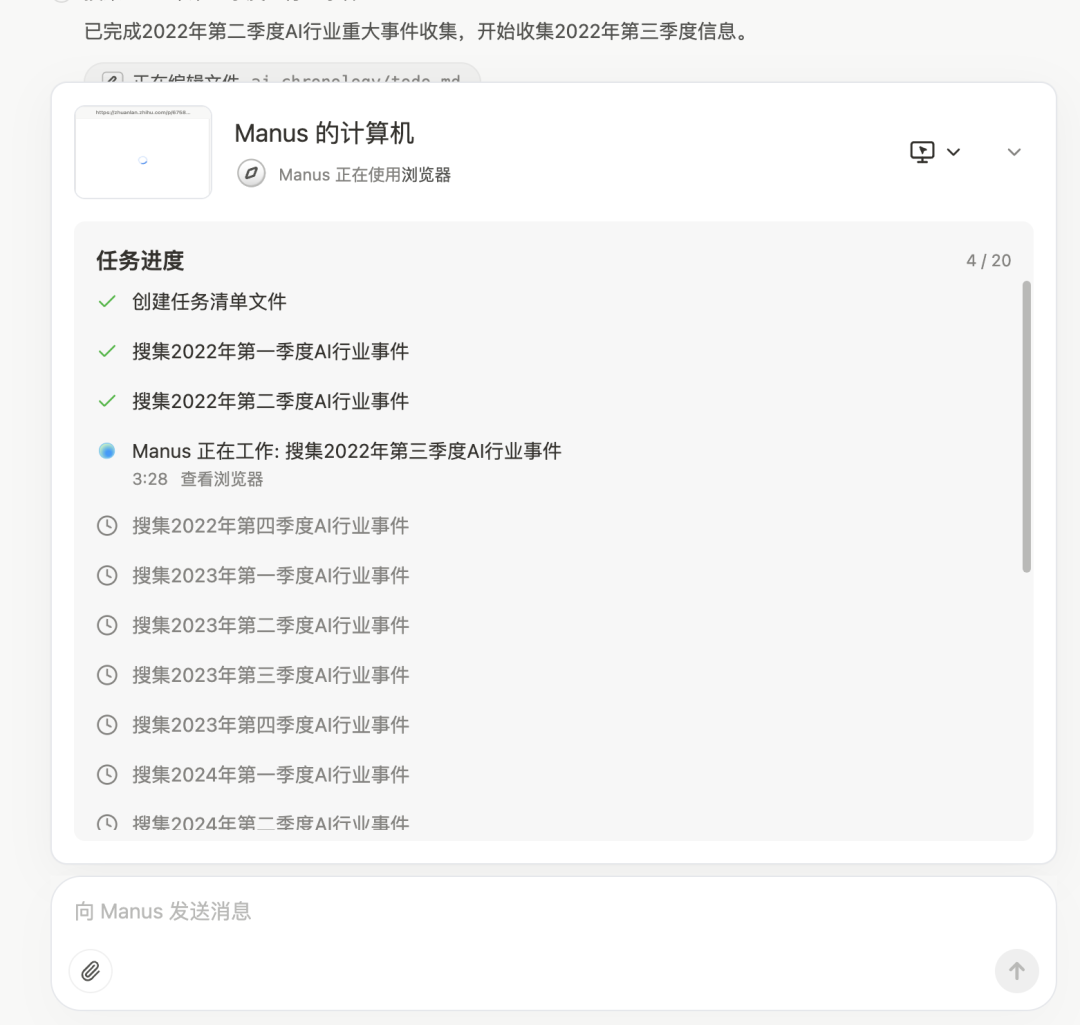
Task: Click the screen takeover monitor icon
Action: coord(922,150)
